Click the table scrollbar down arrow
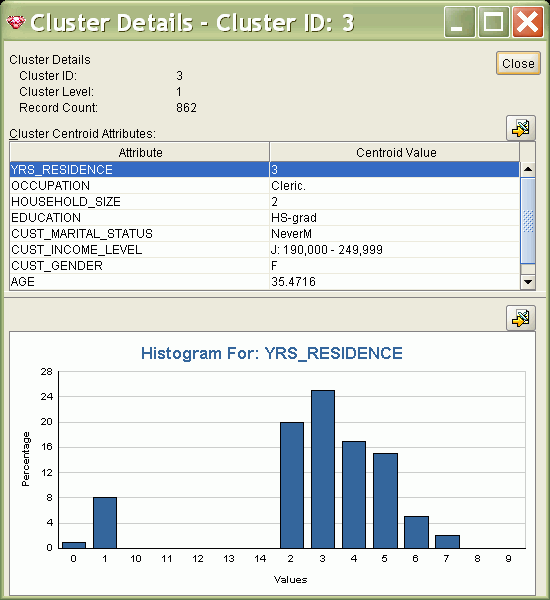The height and width of the screenshot is (600, 550). coord(528,282)
